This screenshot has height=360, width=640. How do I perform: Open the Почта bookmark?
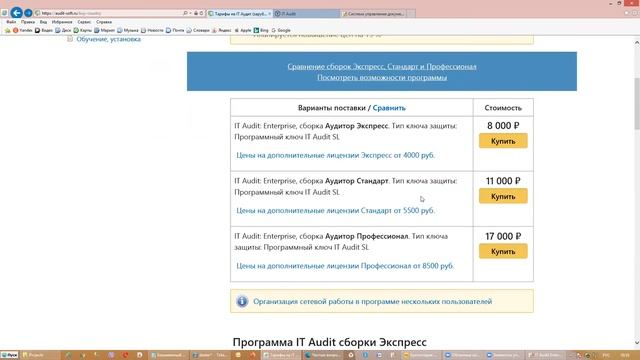[175, 30]
